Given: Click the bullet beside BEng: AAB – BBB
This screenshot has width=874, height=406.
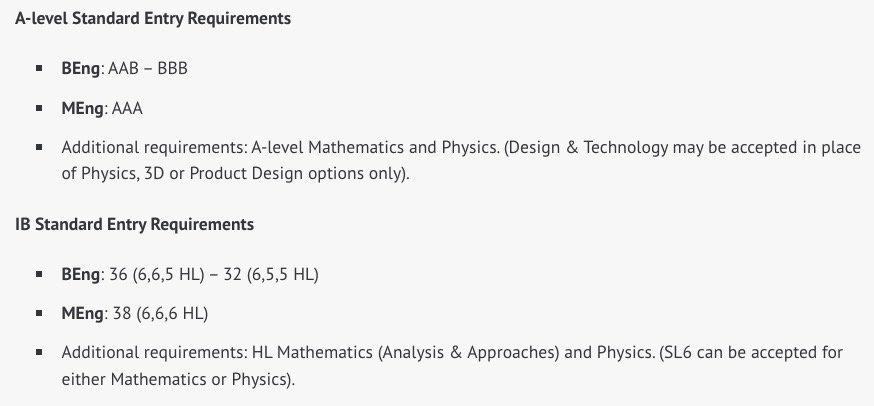Looking at the screenshot, I should (x=39, y=70).
